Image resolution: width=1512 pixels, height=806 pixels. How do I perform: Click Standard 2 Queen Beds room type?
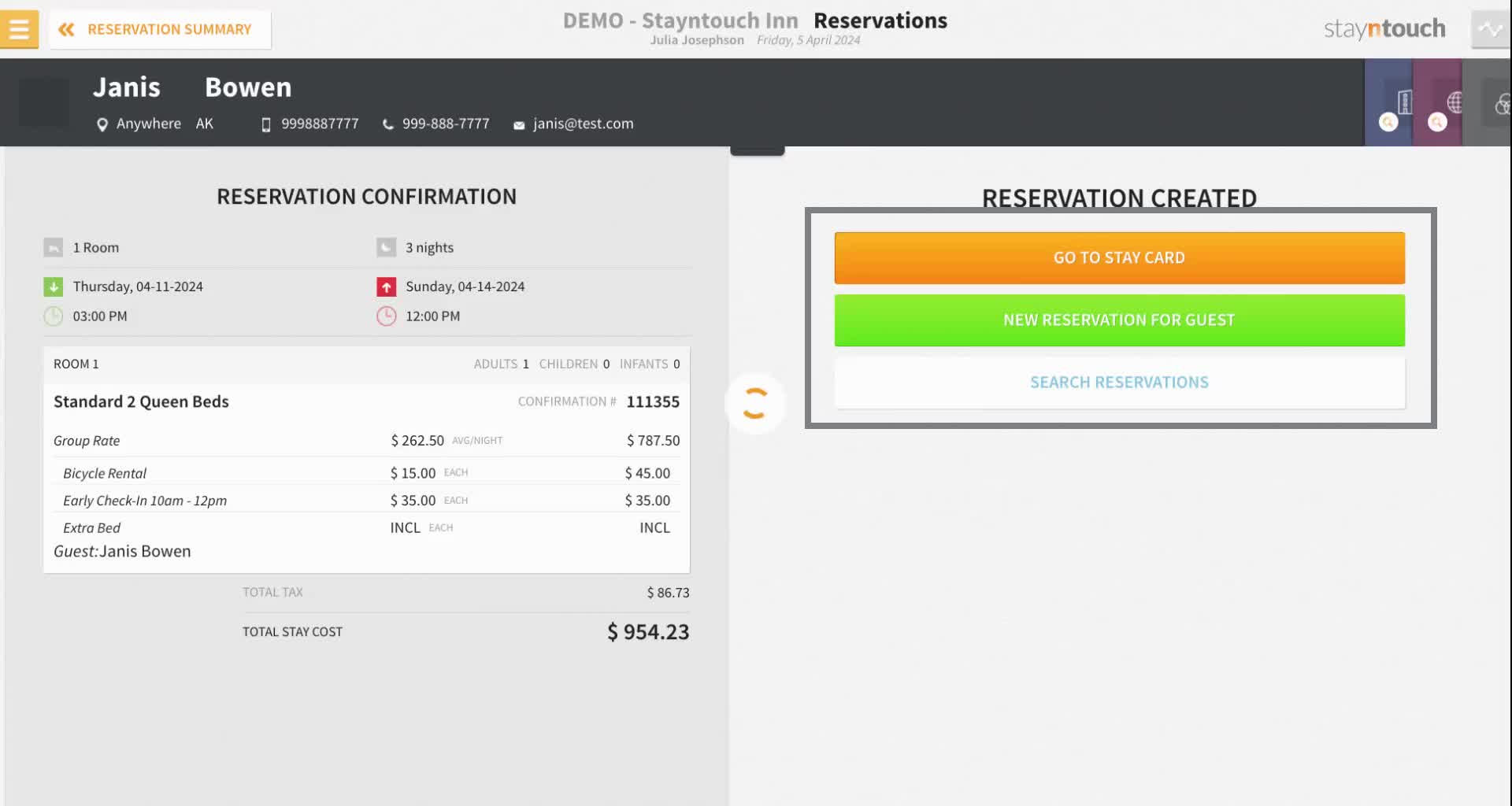pos(141,401)
